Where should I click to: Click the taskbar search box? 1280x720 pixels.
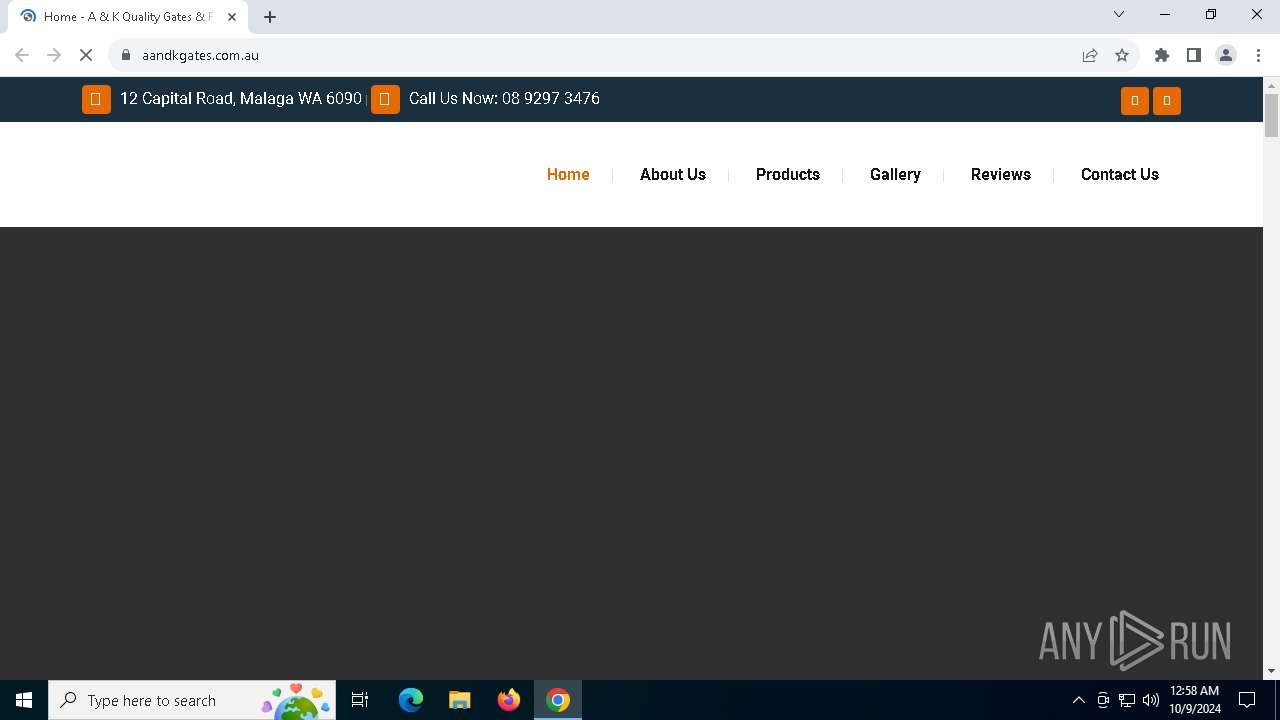tap(191, 700)
